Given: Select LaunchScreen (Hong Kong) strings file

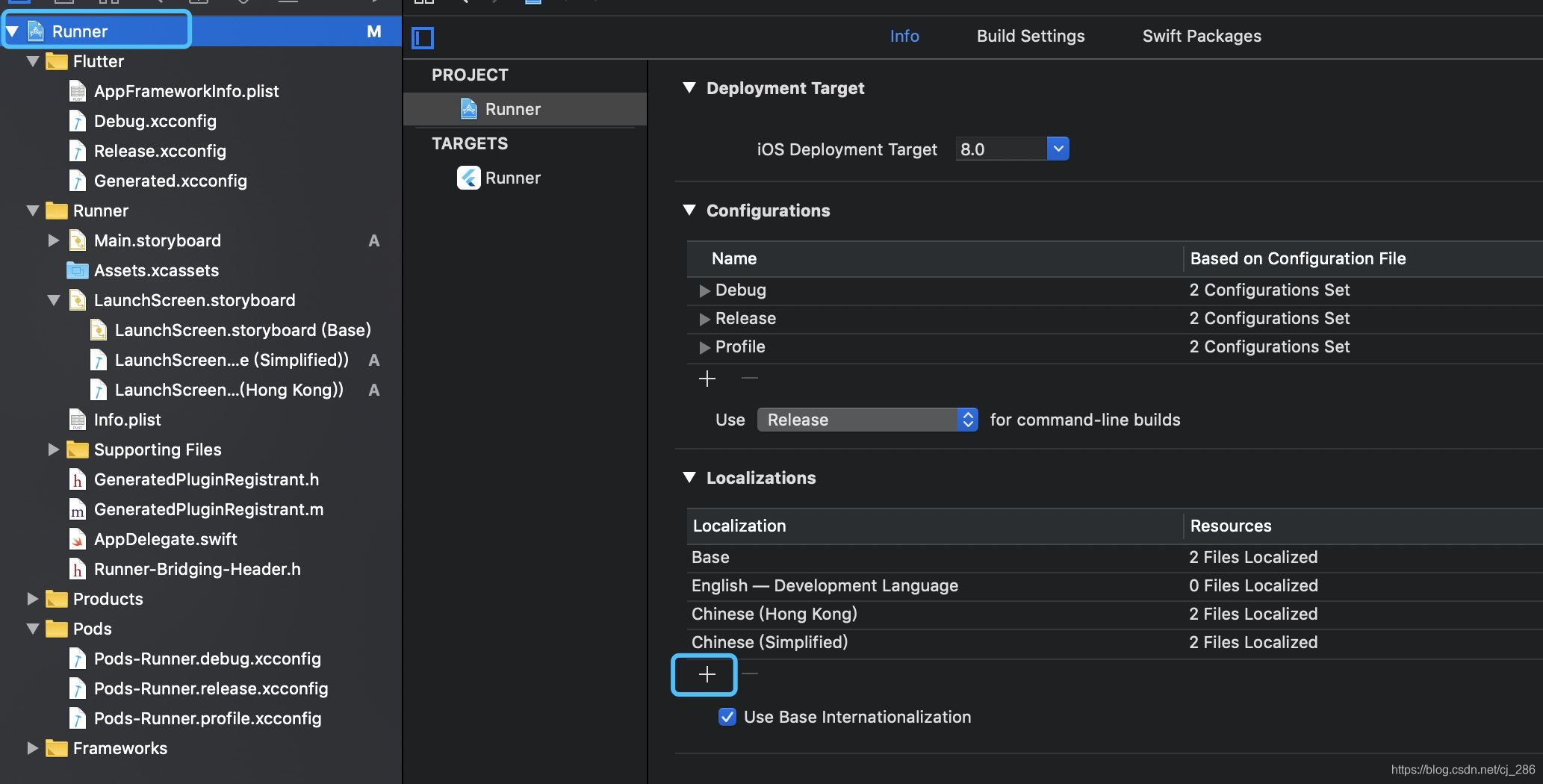Looking at the screenshot, I should pyautogui.click(x=229, y=390).
